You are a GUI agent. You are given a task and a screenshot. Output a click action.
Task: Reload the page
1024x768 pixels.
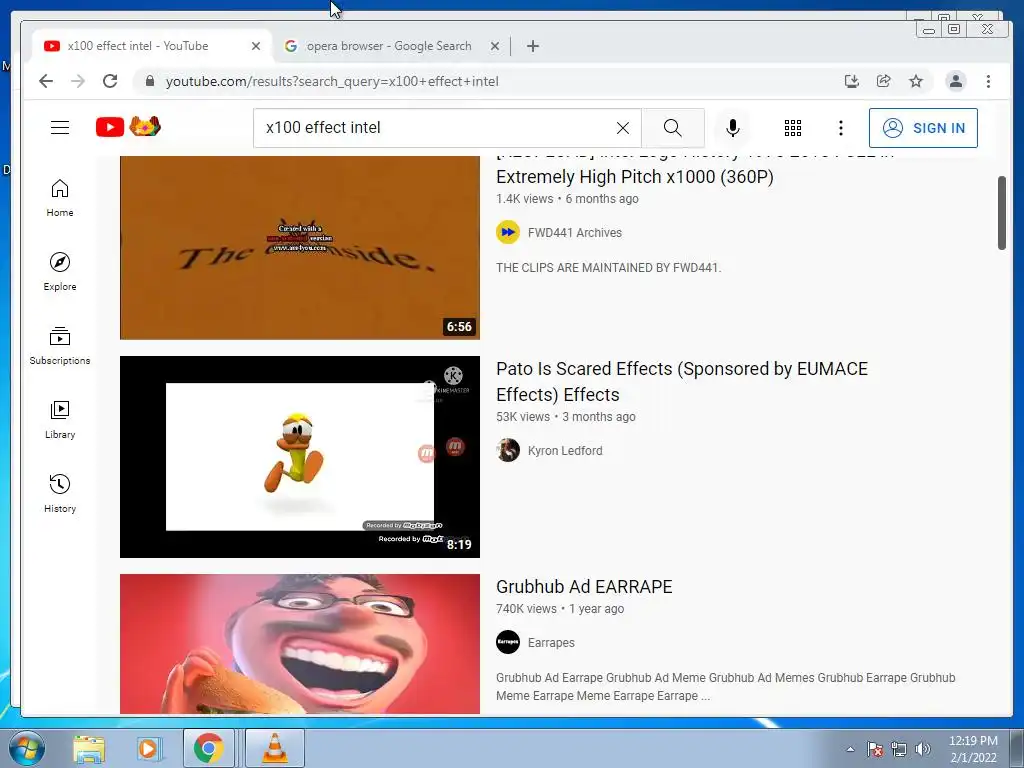[x=110, y=81]
